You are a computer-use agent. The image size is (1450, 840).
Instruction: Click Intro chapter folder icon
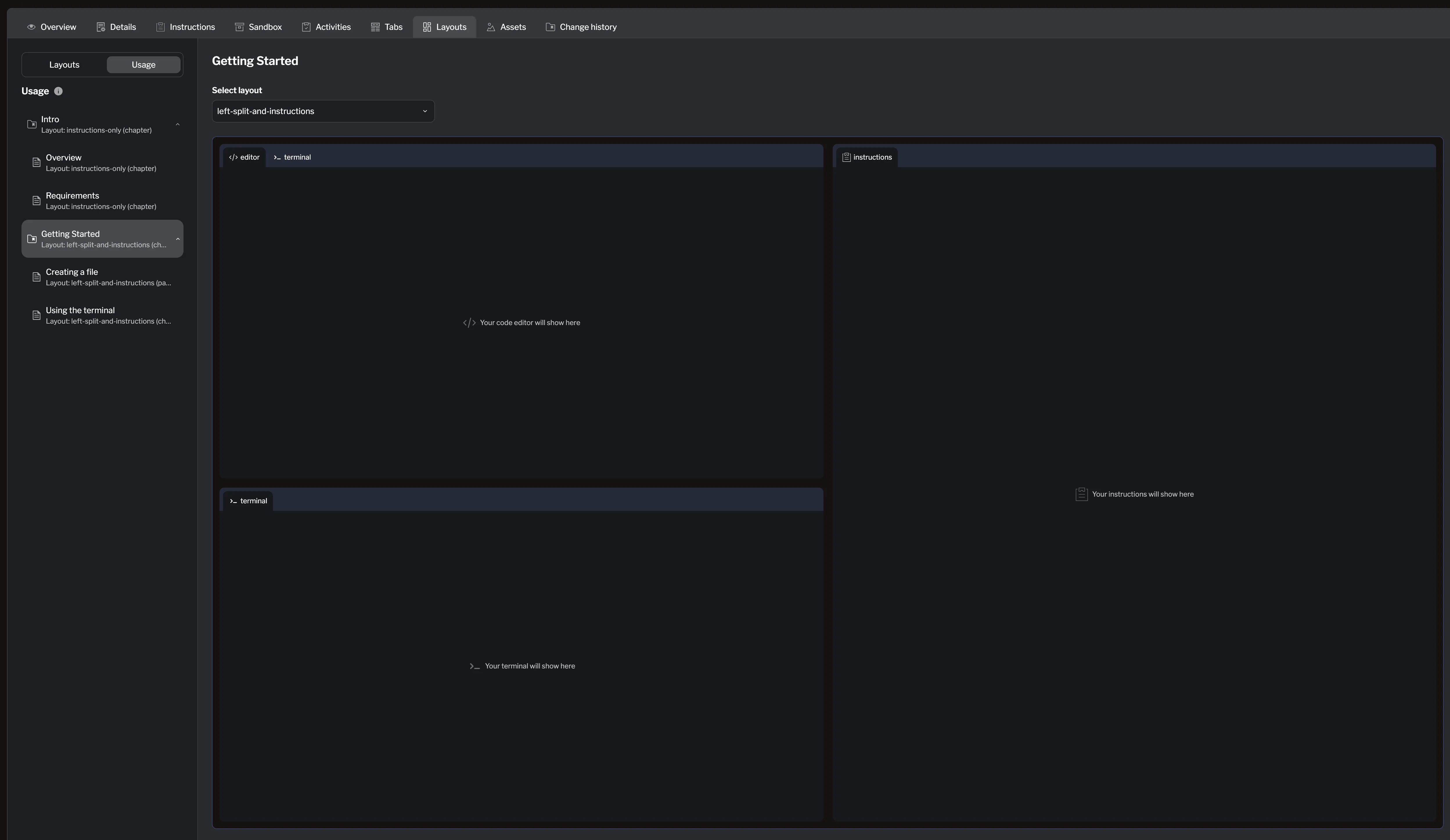click(32, 124)
